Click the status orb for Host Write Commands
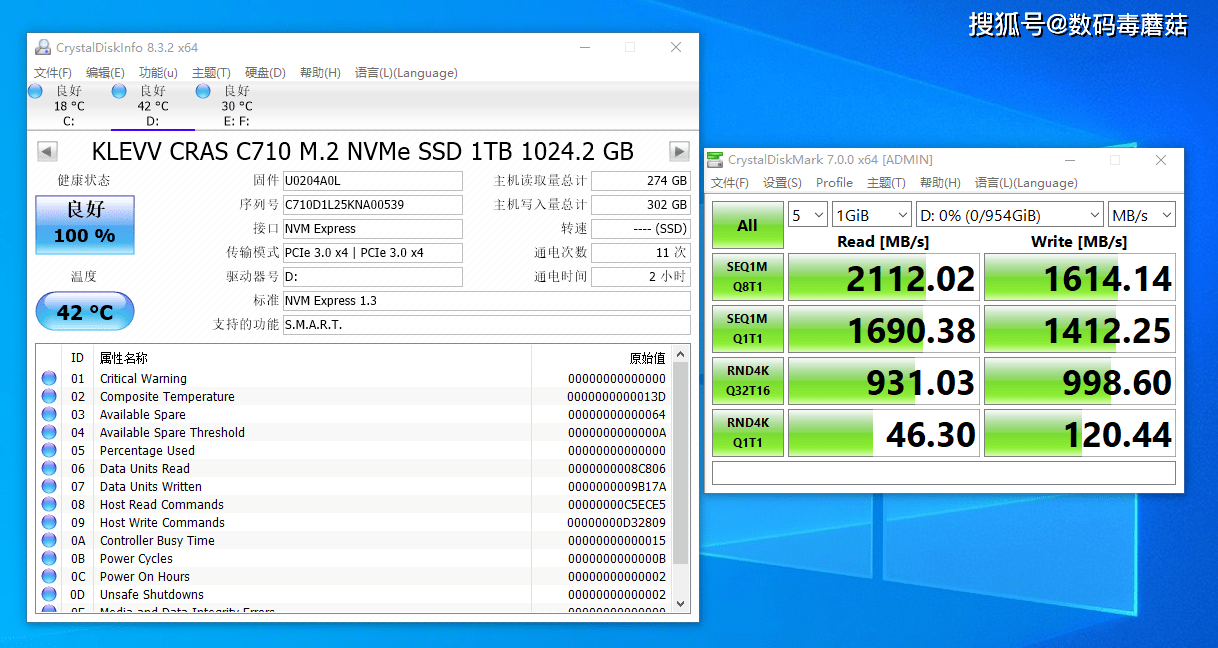The width and height of the screenshot is (1218, 648). pyautogui.click(x=49, y=523)
